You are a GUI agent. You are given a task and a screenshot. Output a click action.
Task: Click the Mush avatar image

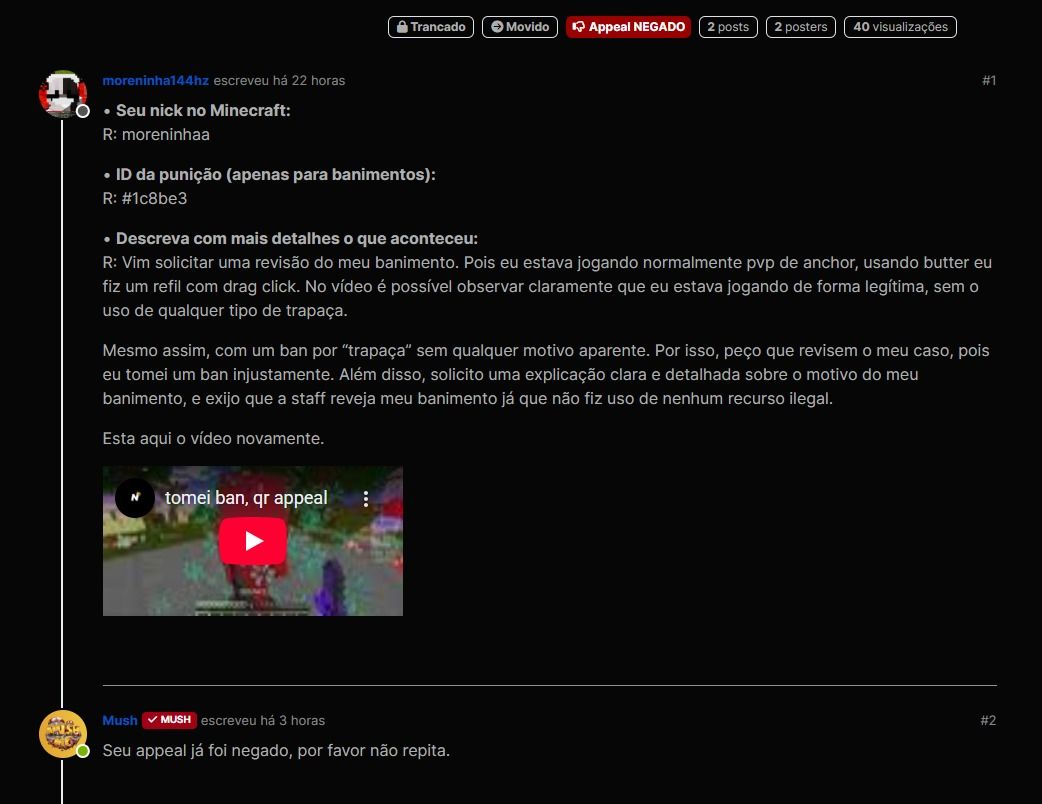[x=63, y=734]
